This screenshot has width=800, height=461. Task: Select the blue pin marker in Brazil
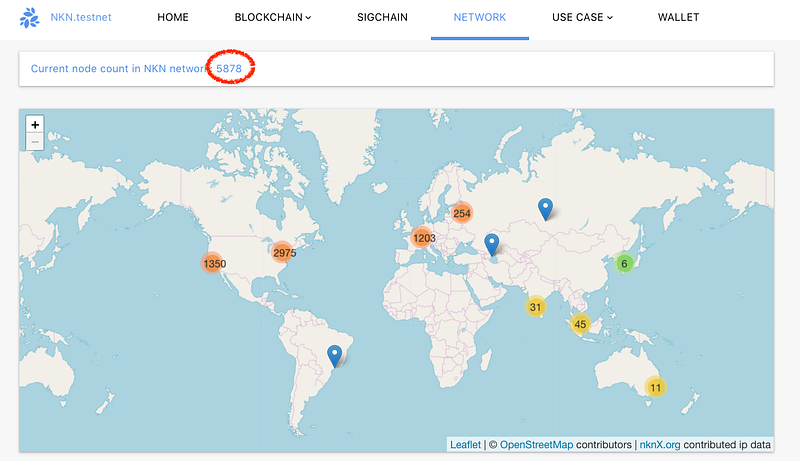click(x=335, y=356)
